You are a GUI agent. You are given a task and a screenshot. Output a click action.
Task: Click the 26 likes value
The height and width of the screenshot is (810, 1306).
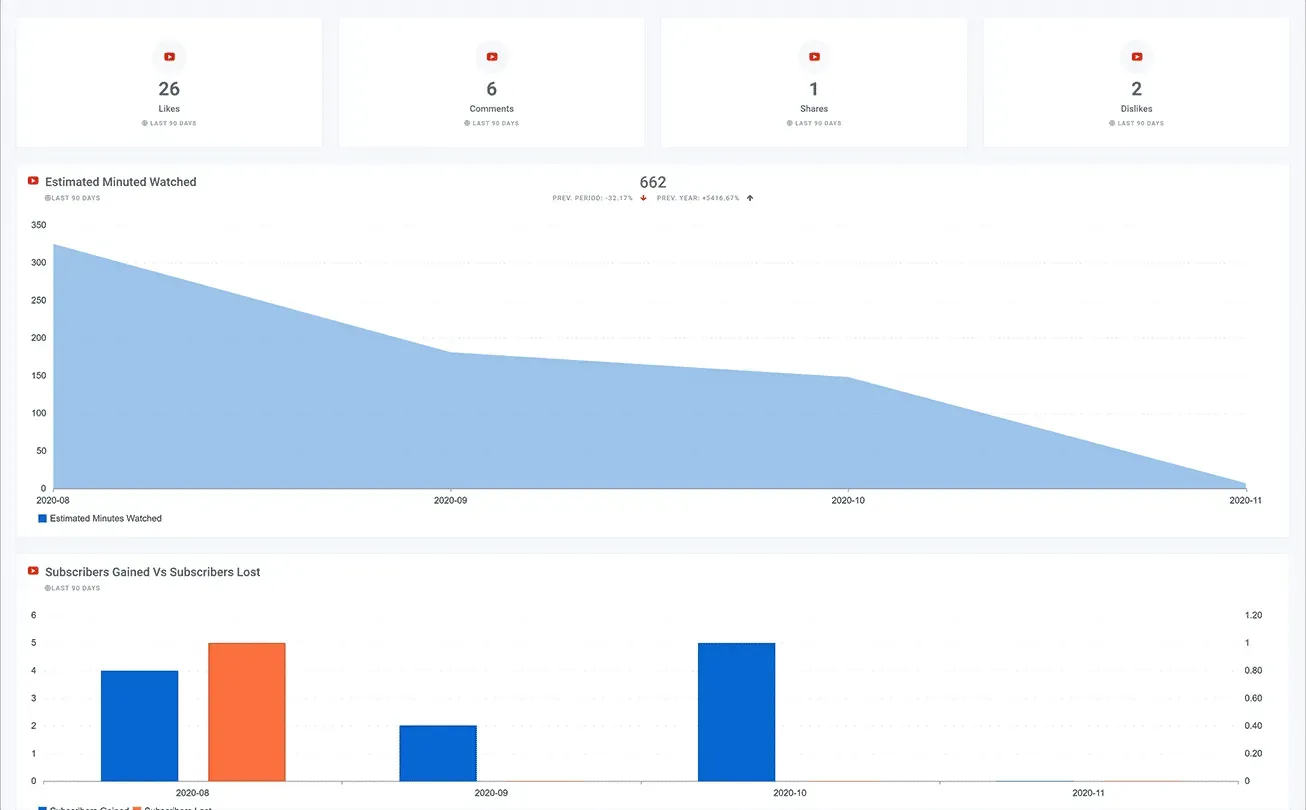169,89
